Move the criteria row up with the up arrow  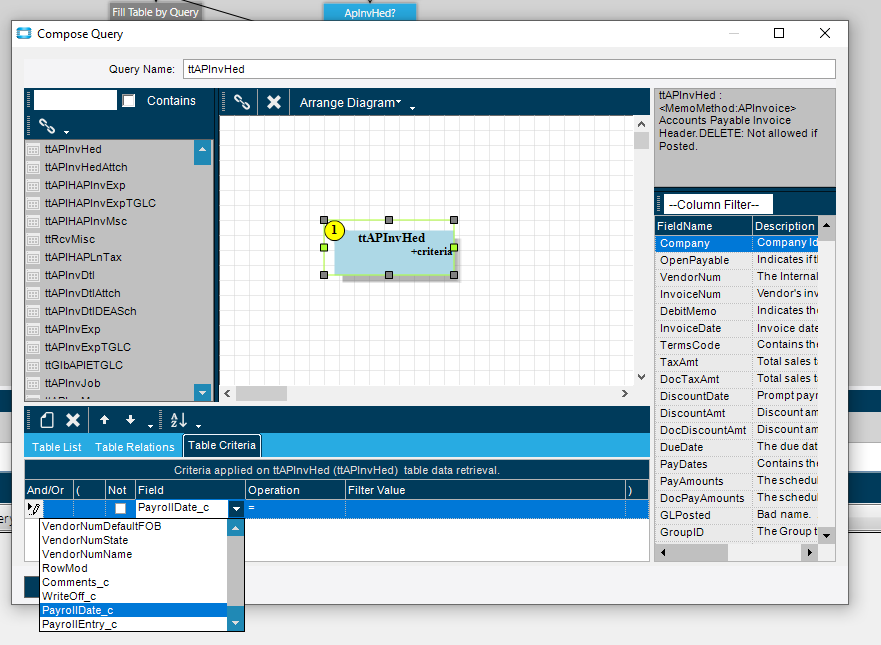[105, 420]
